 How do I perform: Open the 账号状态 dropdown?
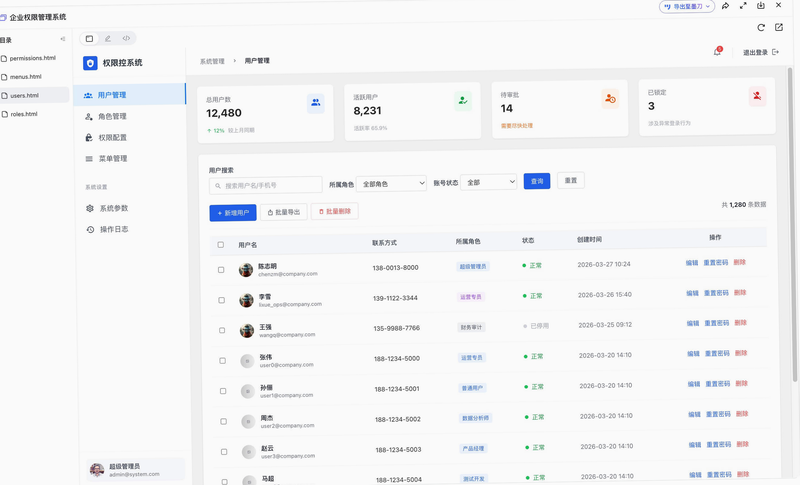tap(489, 182)
